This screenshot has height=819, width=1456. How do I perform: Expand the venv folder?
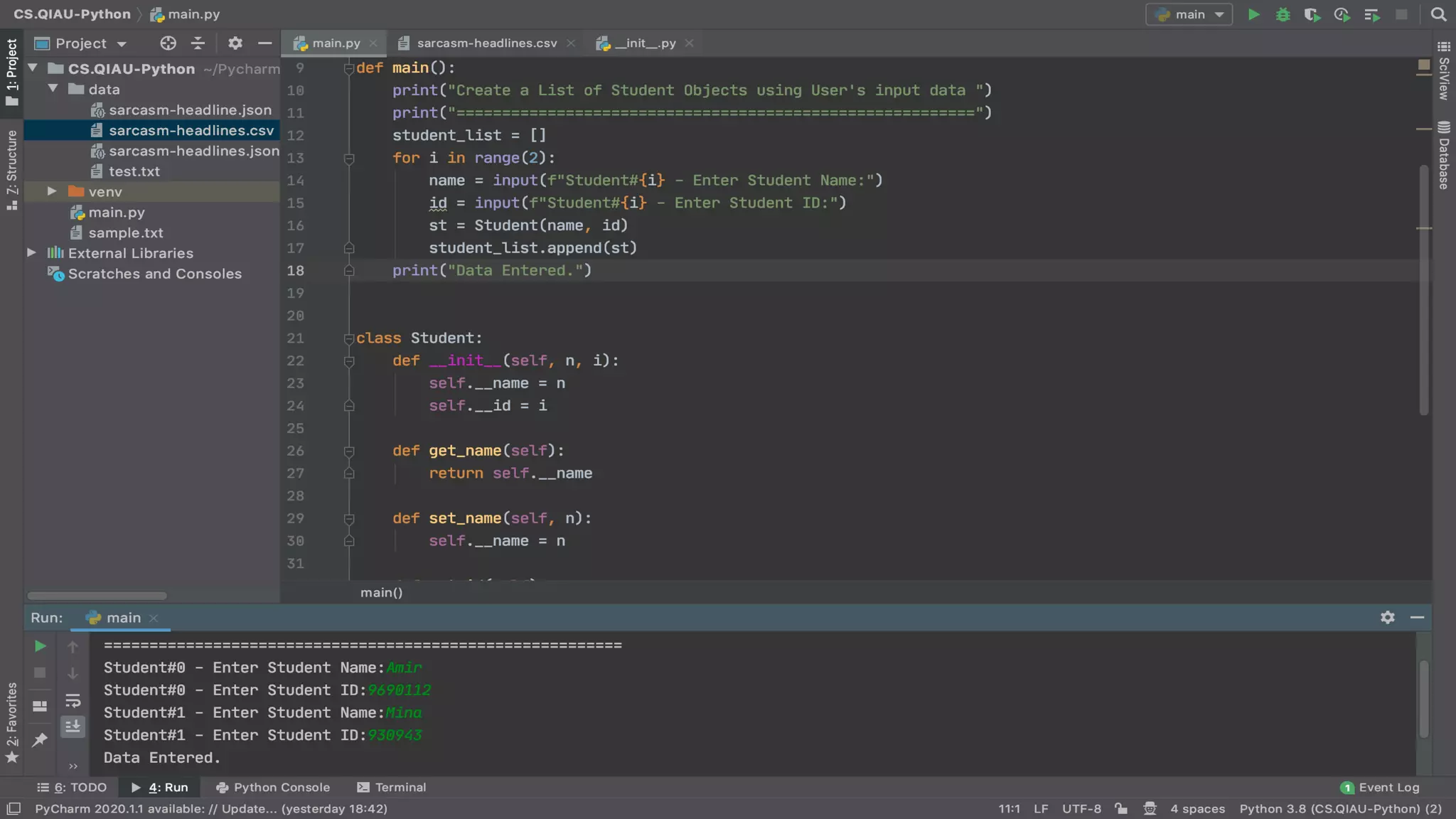[52, 191]
